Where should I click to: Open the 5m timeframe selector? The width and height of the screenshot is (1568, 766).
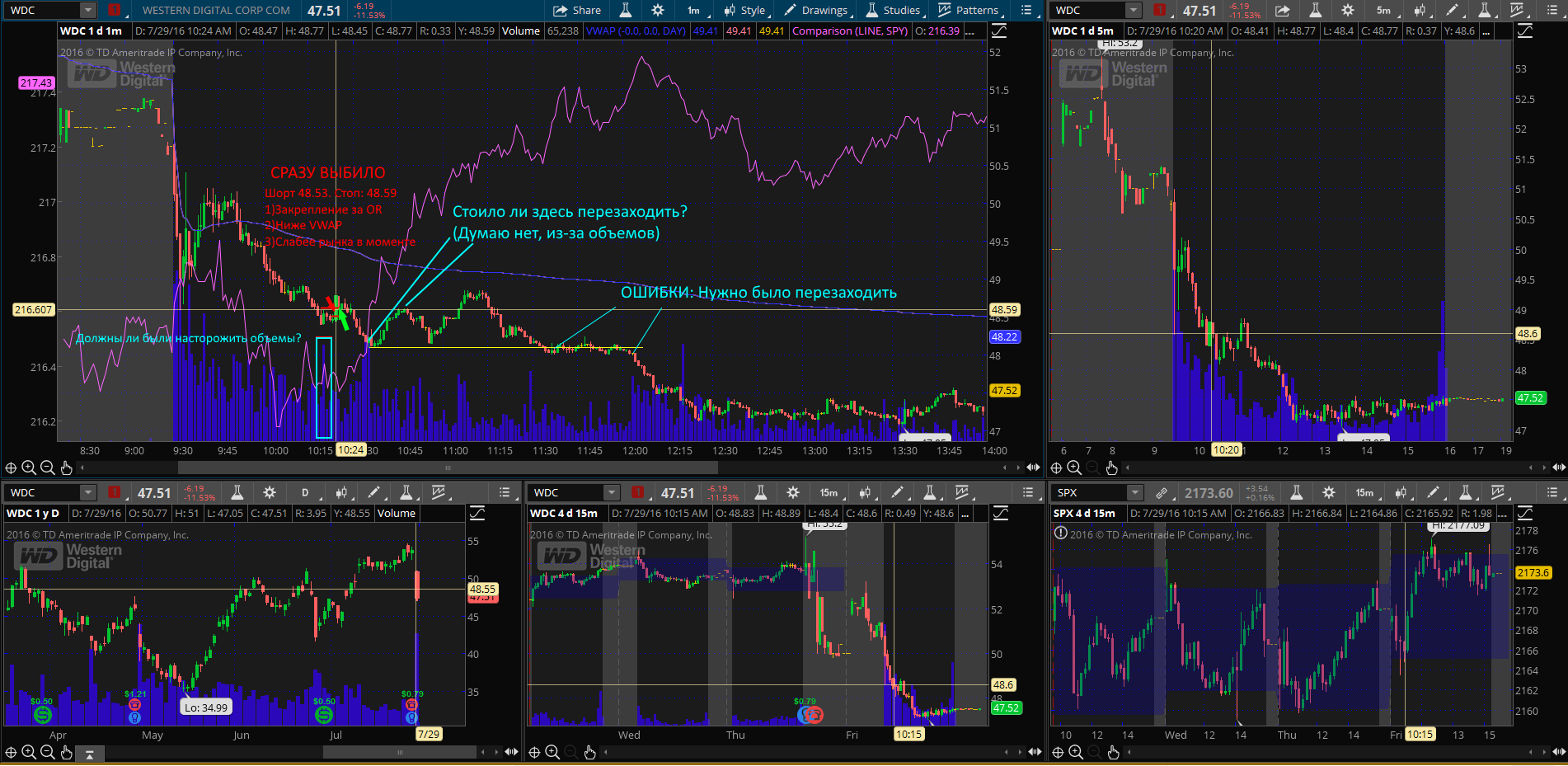1383,10
